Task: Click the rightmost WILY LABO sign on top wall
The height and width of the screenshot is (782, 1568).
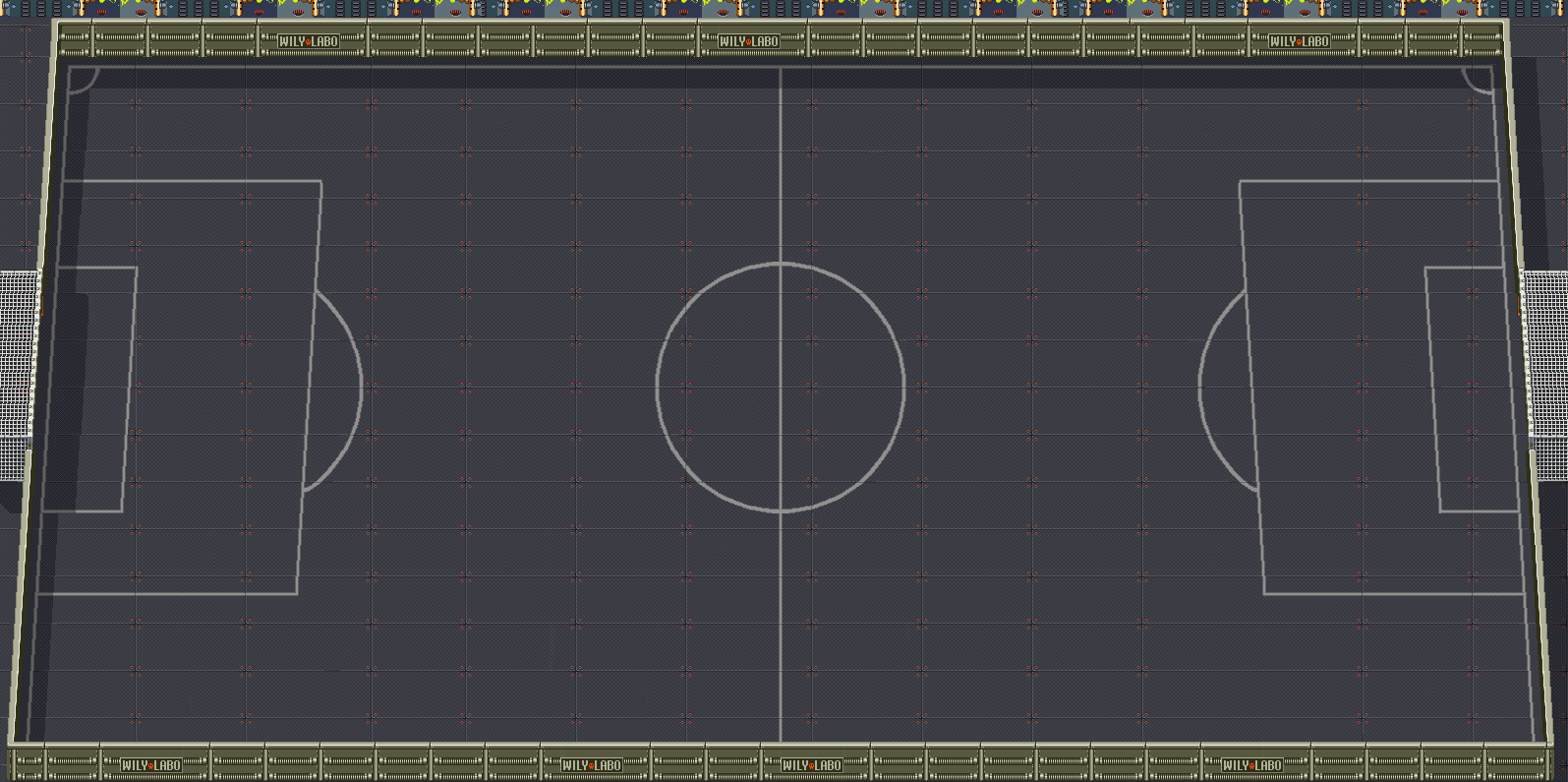Action: tap(1300, 41)
